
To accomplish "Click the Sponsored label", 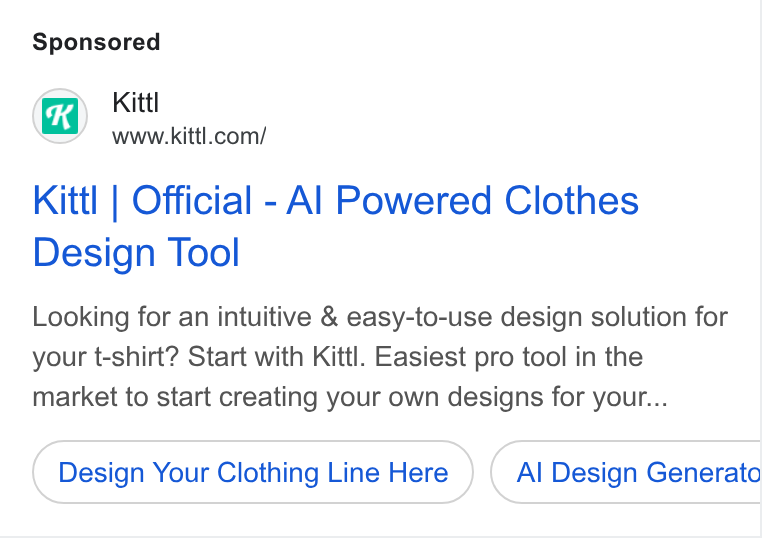I will [x=96, y=42].
